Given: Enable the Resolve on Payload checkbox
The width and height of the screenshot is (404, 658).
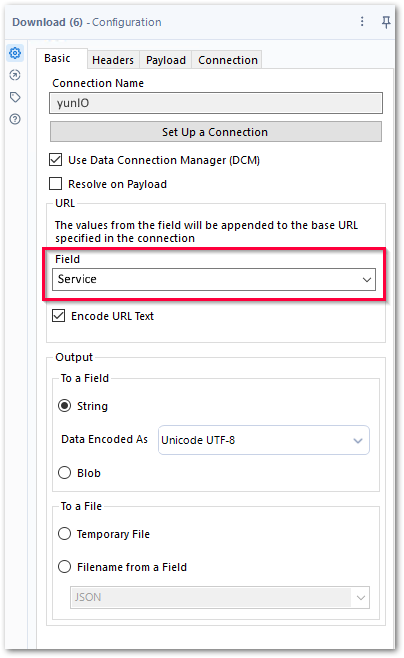Looking at the screenshot, I should 56,184.
